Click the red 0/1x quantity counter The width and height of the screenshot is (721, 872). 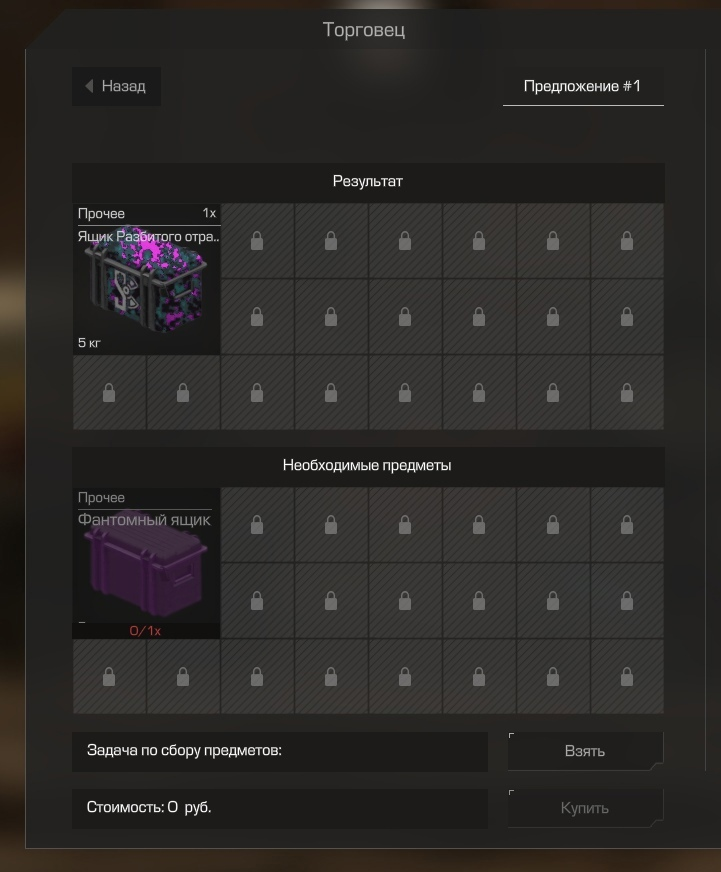point(145,631)
